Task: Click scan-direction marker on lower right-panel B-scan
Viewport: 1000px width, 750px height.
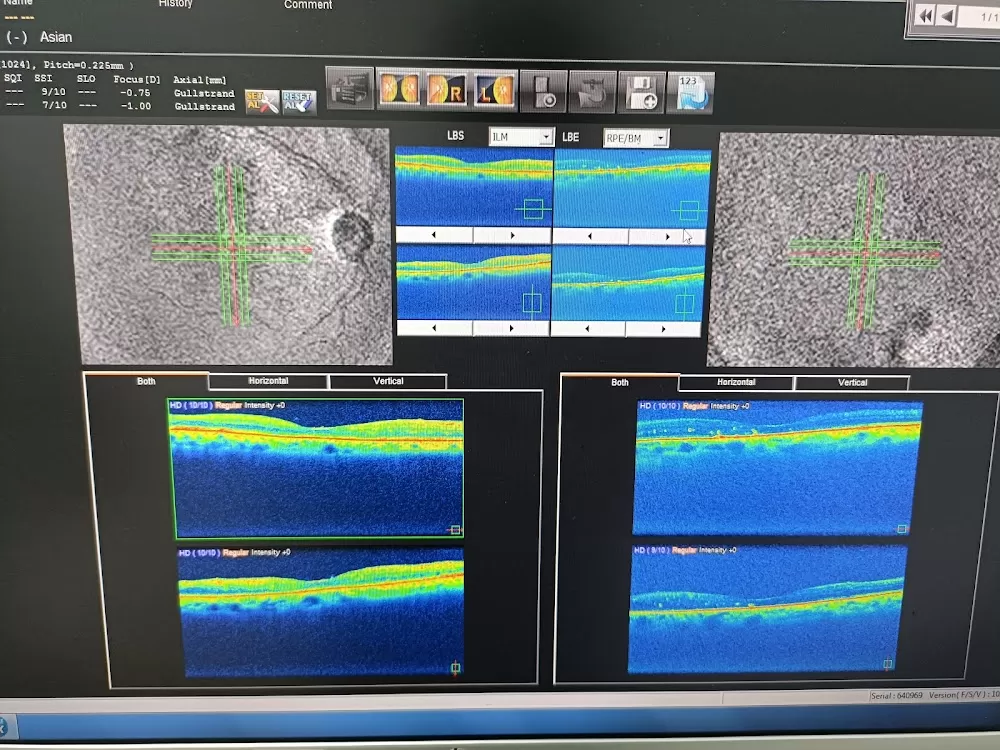Action: click(887, 664)
